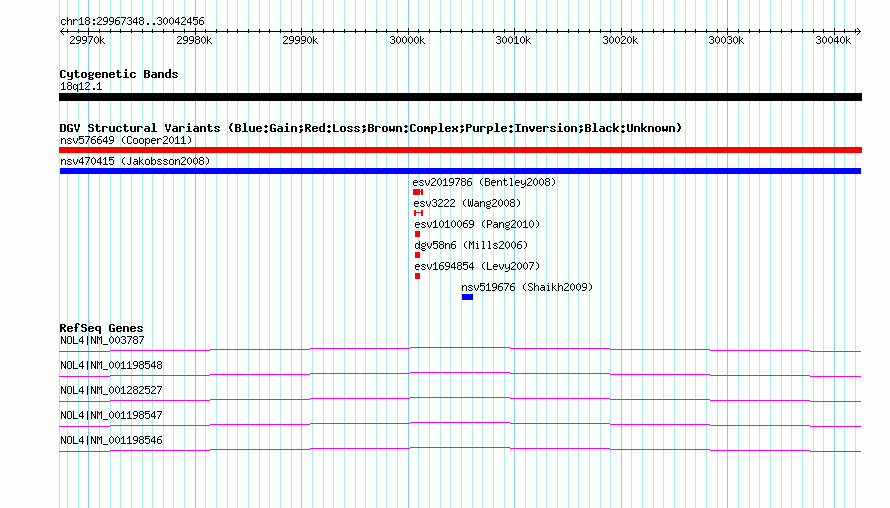
Task: Select the red dgv58n6 variant square
Action: coord(418,255)
